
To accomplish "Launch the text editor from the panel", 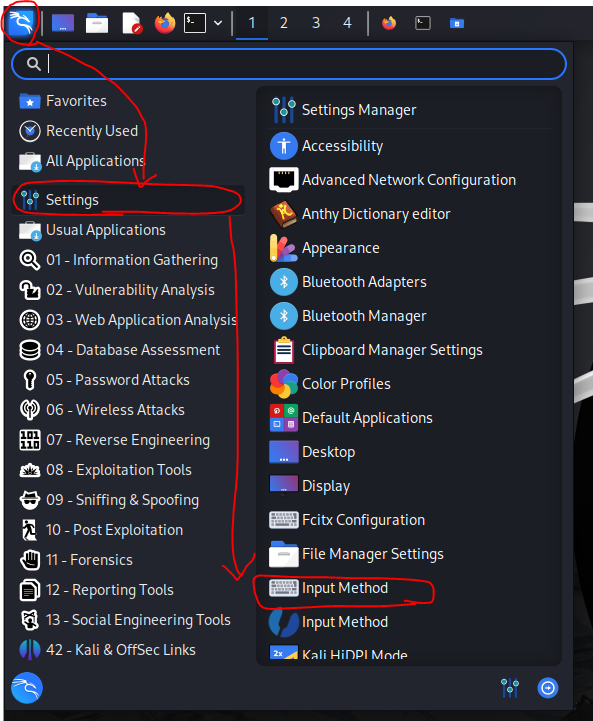I will tap(132, 23).
